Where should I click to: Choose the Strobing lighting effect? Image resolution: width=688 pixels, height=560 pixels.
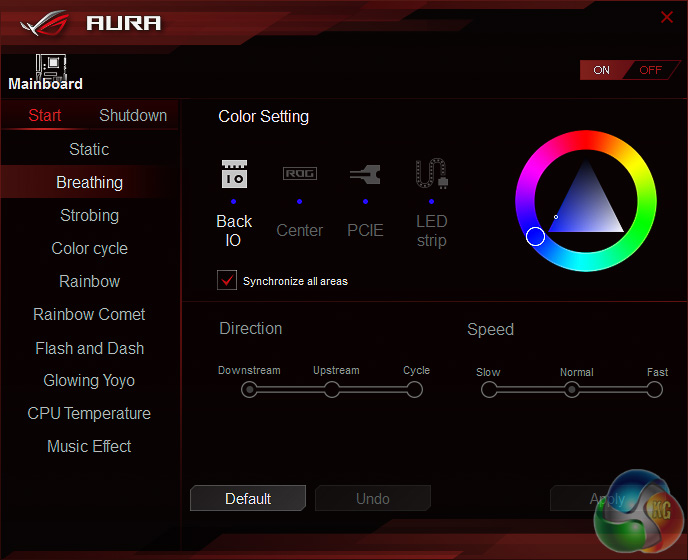pyautogui.click(x=90, y=215)
